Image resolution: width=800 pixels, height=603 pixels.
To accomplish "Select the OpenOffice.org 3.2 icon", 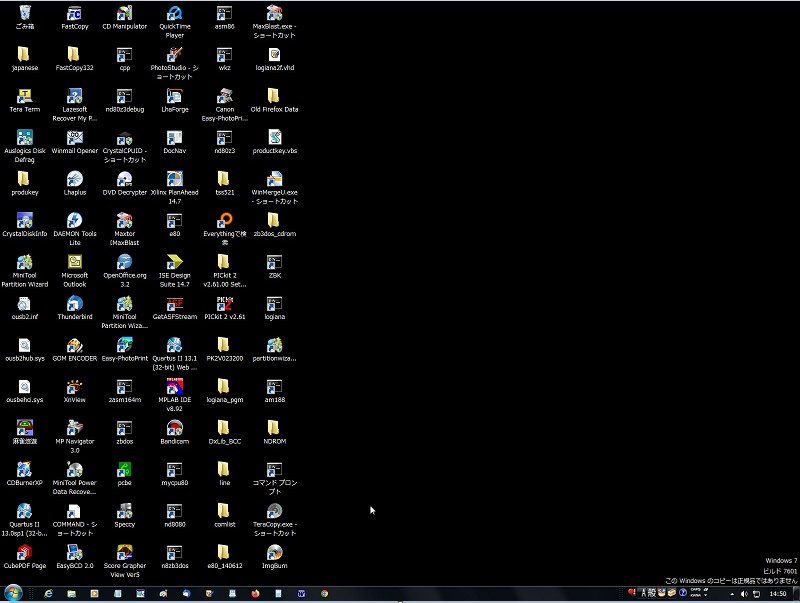I will pos(124,262).
